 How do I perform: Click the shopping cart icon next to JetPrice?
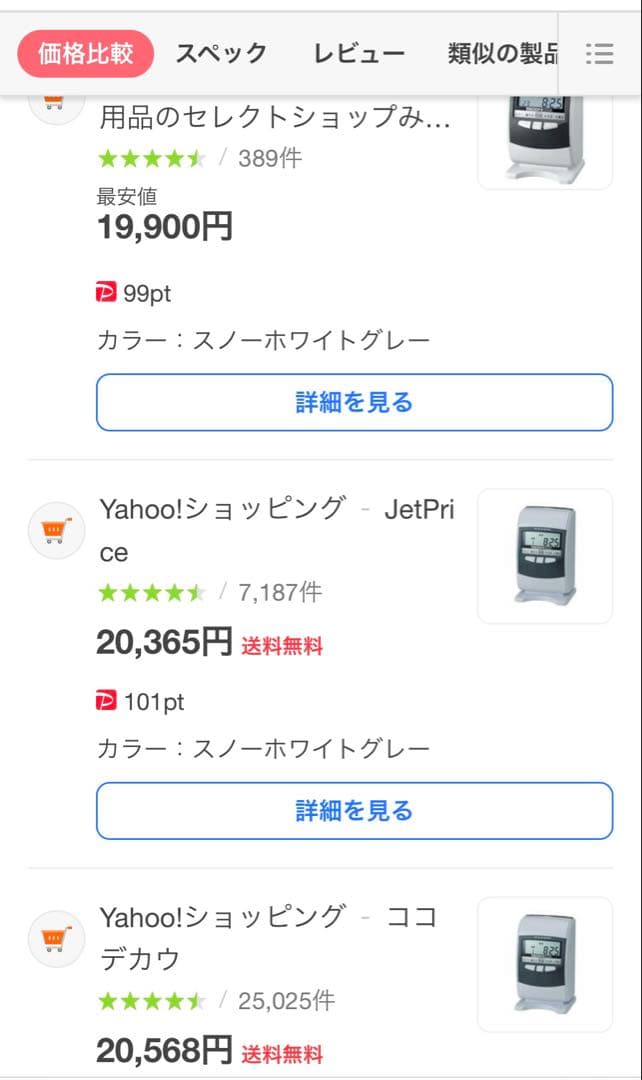click(56, 530)
